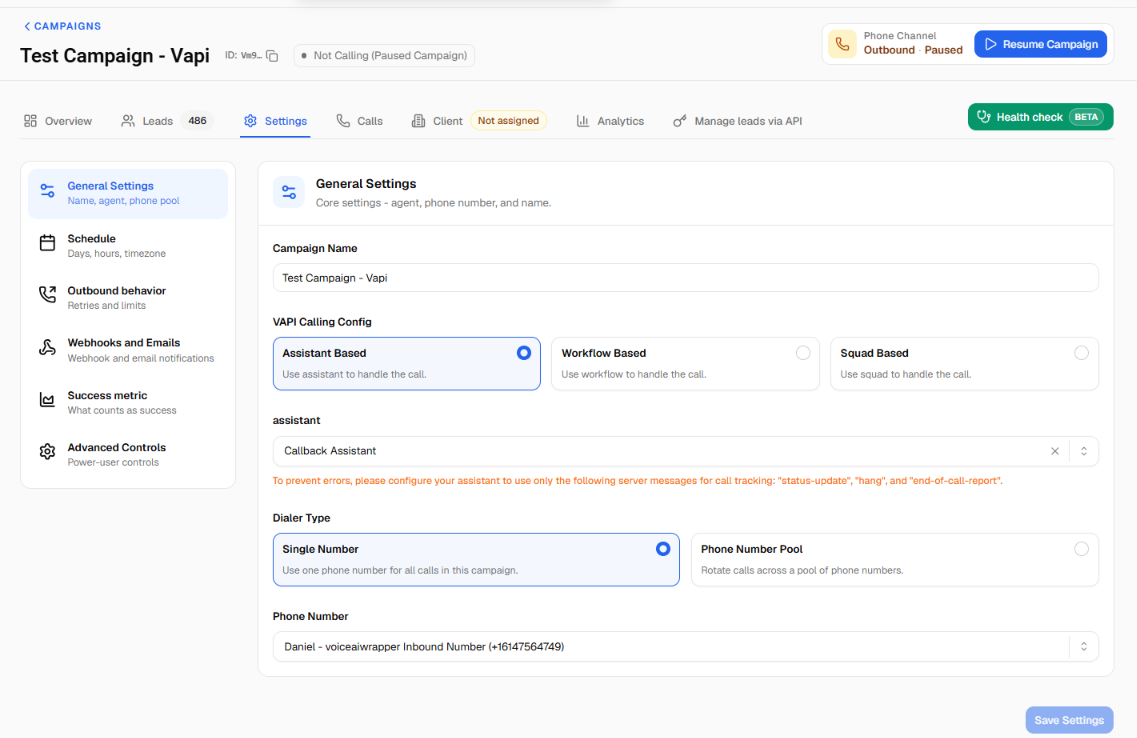Go to the Client tab
The image size is (1137, 738).
479,121
